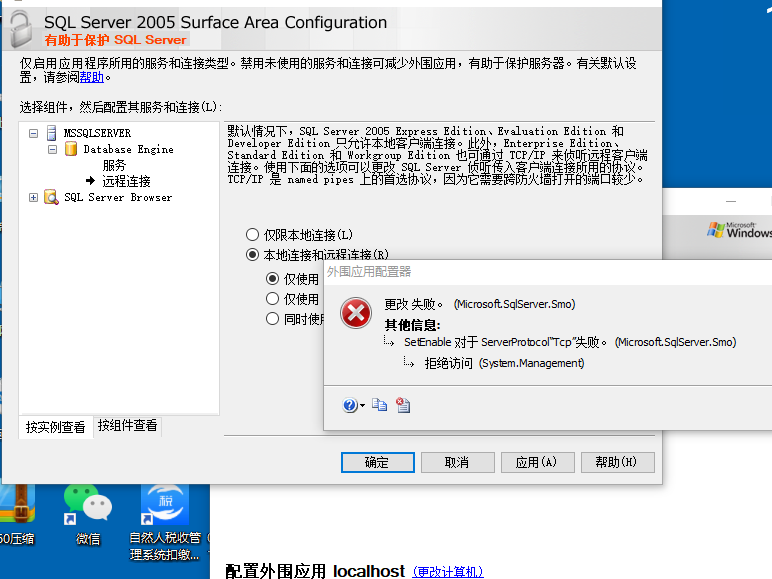Image resolution: width=772 pixels, height=579 pixels.
Task: Open the 自然人税收管理系统扣缴 desktop shortcut
Action: (165, 523)
